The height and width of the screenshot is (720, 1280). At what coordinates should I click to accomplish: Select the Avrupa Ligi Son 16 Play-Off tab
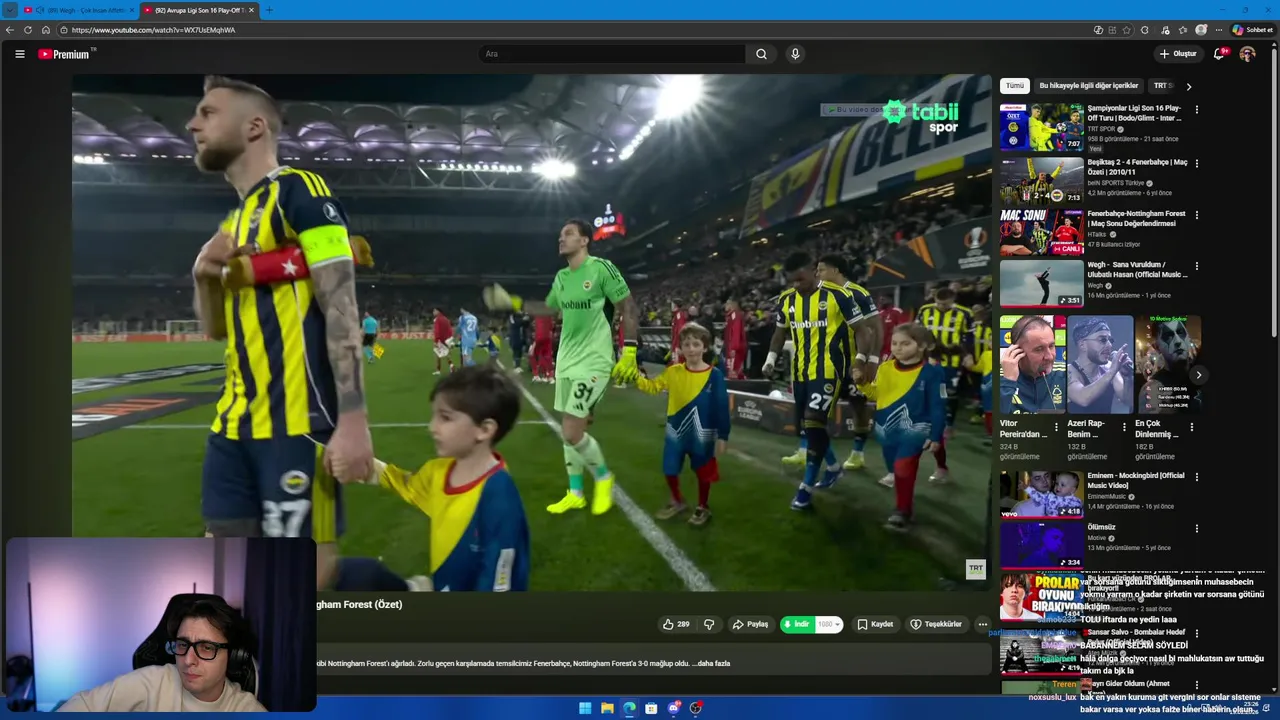point(198,10)
